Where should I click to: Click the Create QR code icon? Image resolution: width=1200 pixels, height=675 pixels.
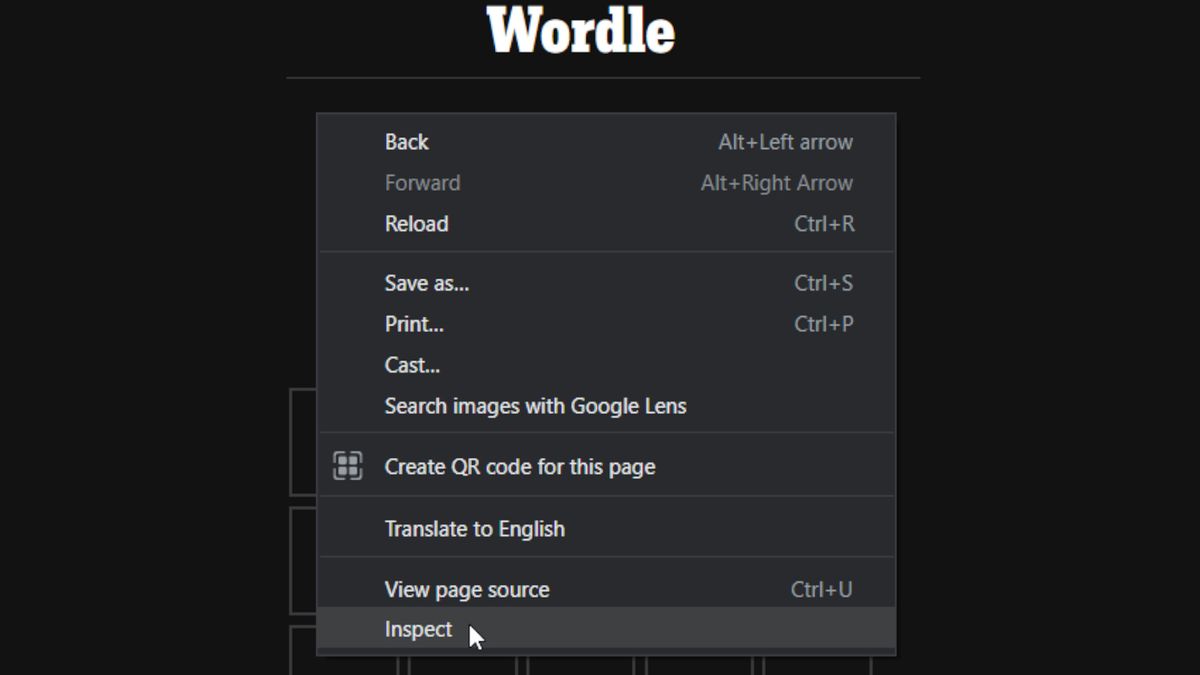pyautogui.click(x=346, y=465)
